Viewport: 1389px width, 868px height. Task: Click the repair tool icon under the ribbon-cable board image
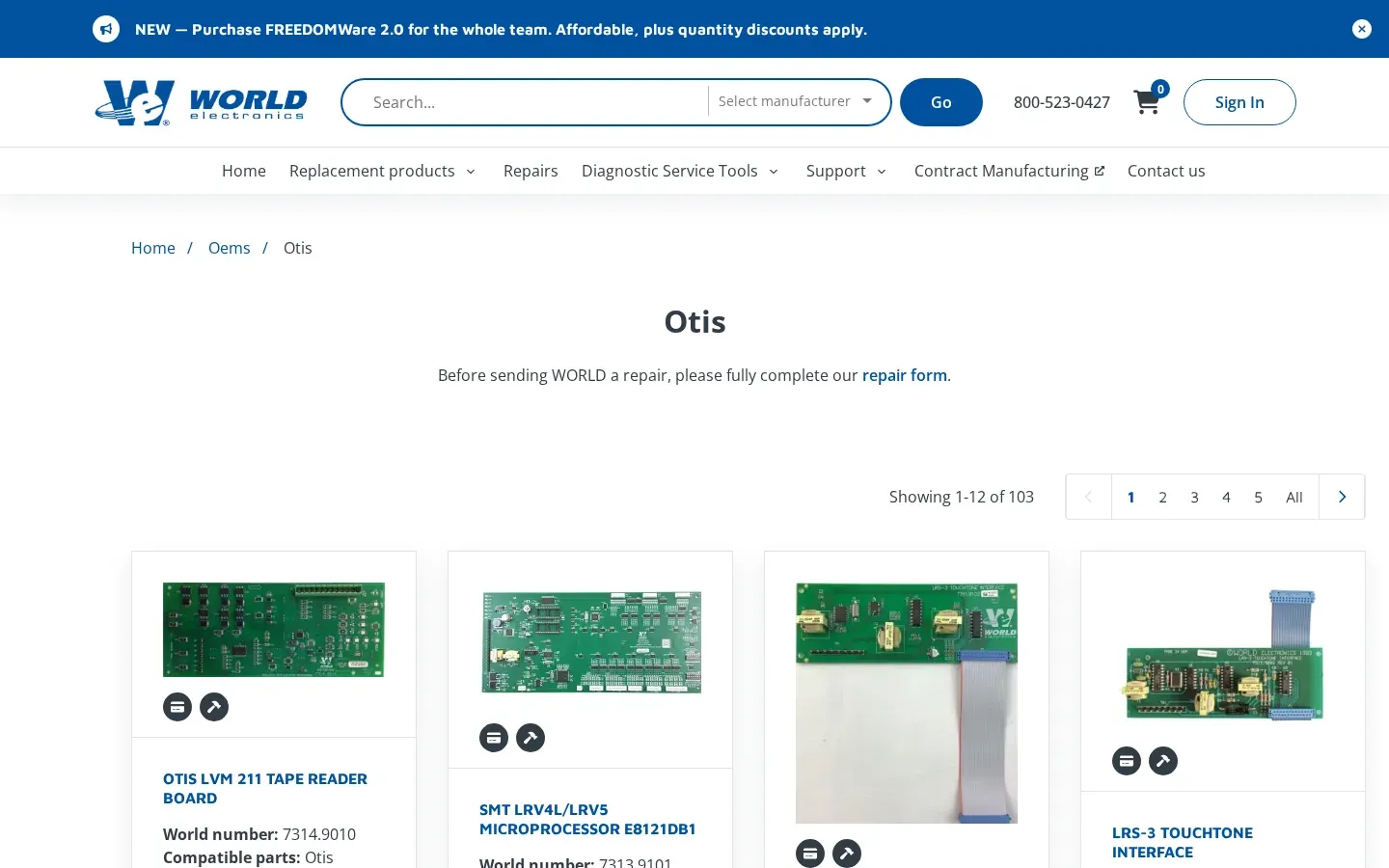pyautogui.click(x=847, y=854)
